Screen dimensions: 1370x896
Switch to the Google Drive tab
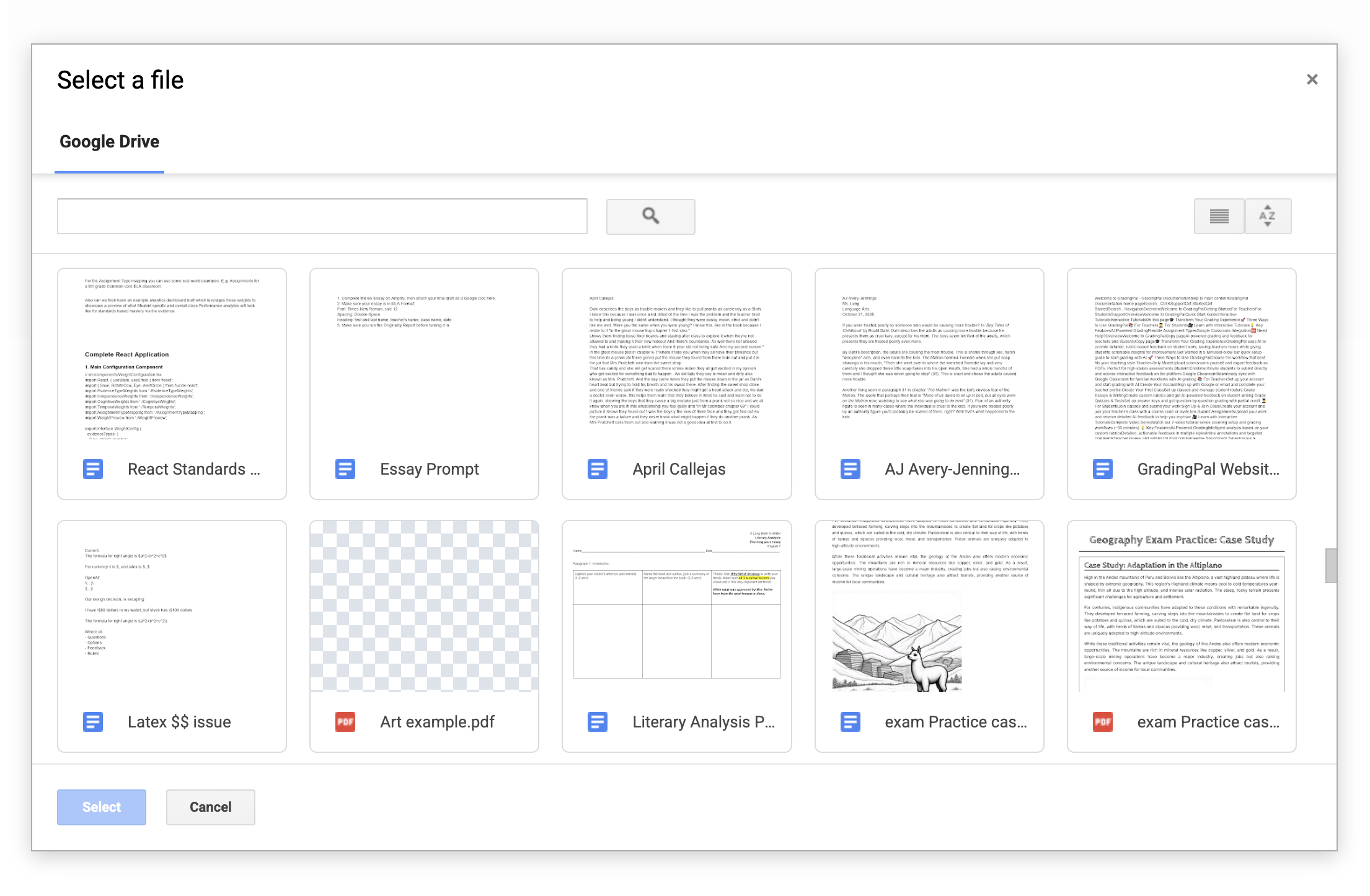tap(108, 141)
